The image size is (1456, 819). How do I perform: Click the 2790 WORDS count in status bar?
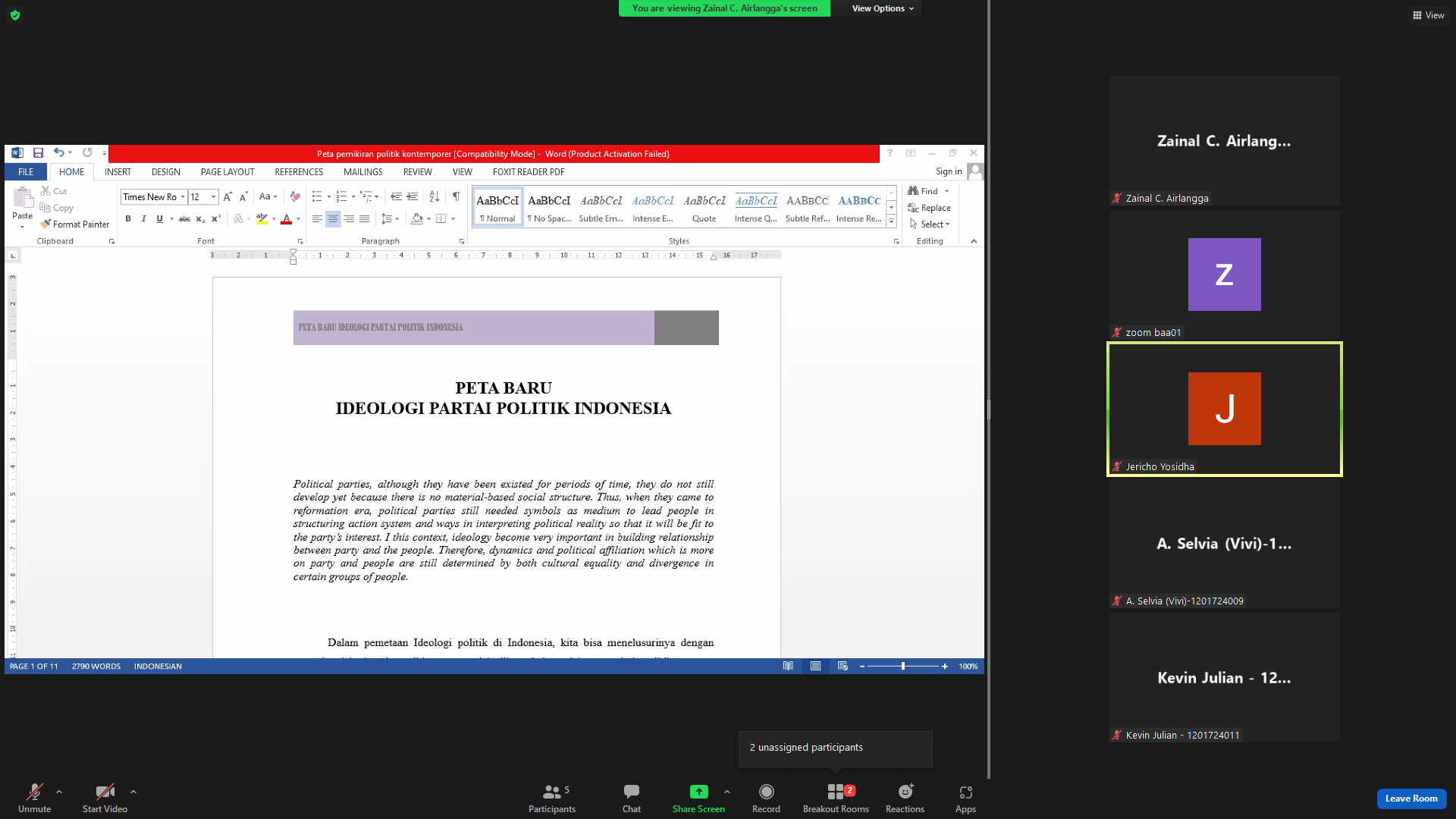96,667
